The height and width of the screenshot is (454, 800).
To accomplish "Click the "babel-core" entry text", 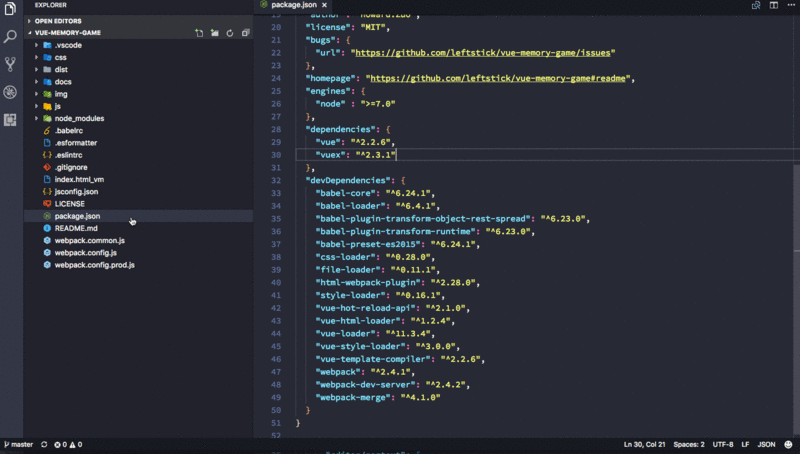I will pos(375,193).
